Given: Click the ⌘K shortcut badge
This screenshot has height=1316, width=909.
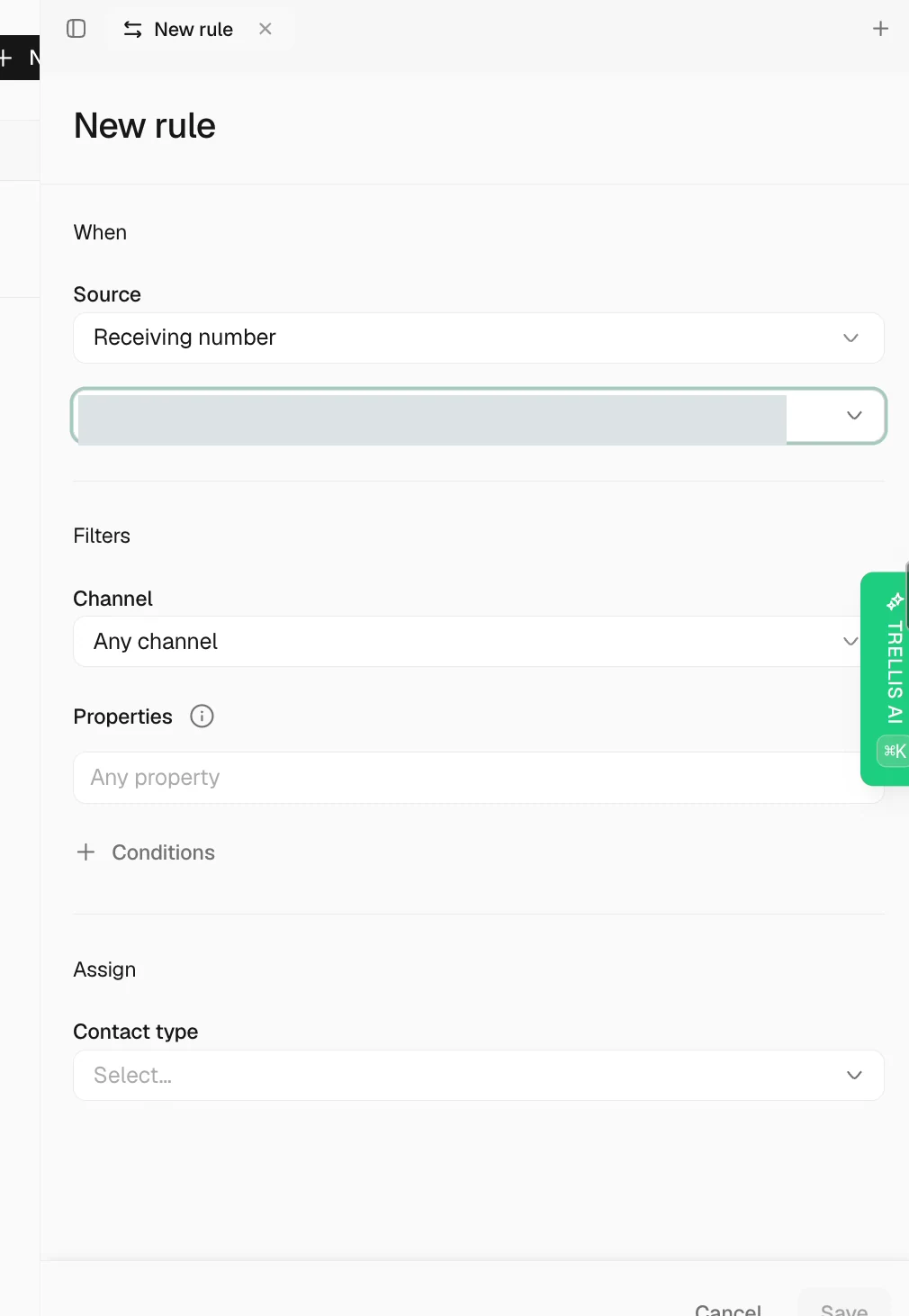Looking at the screenshot, I should click(x=894, y=751).
